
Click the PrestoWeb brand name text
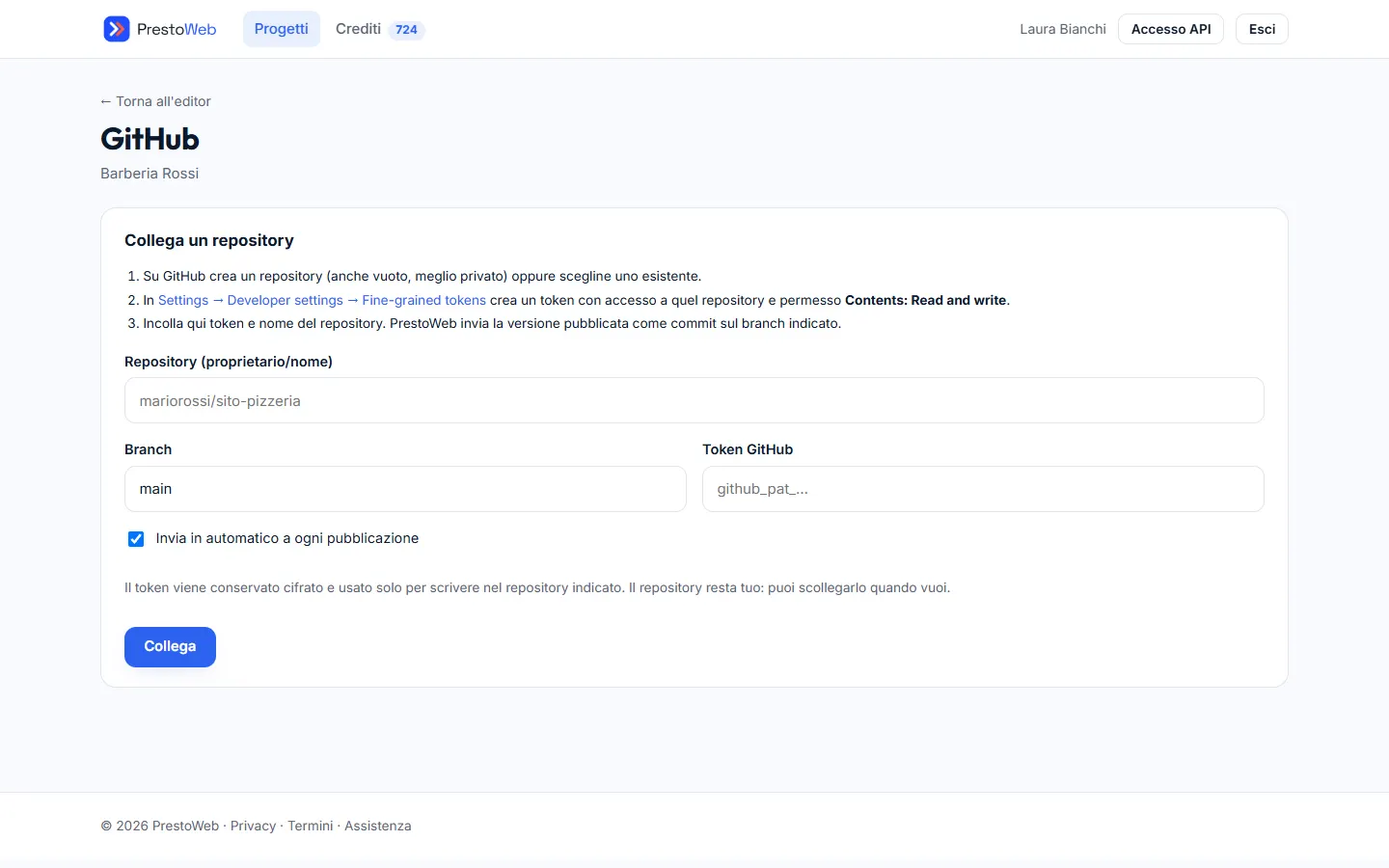pyautogui.click(x=177, y=29)
